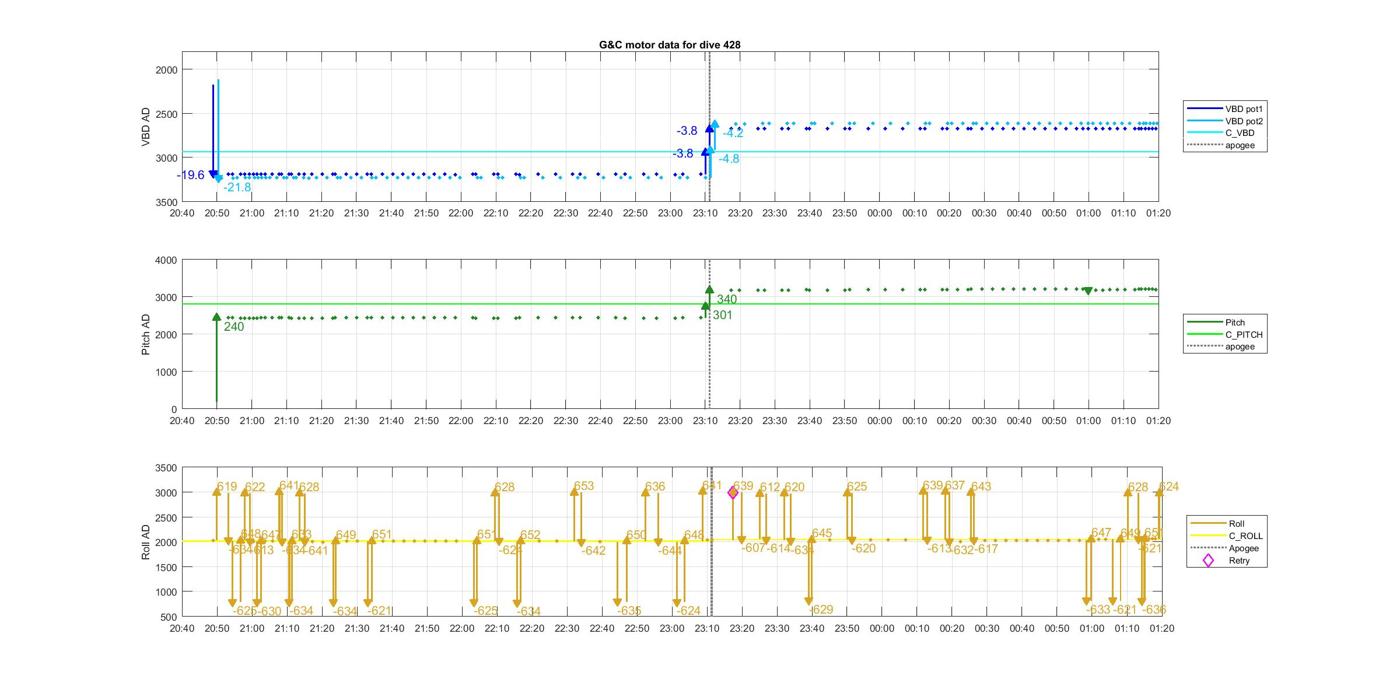The image size is (1400, 693).
Task: Click the '643' roll value label
Action: pos(981,487)
